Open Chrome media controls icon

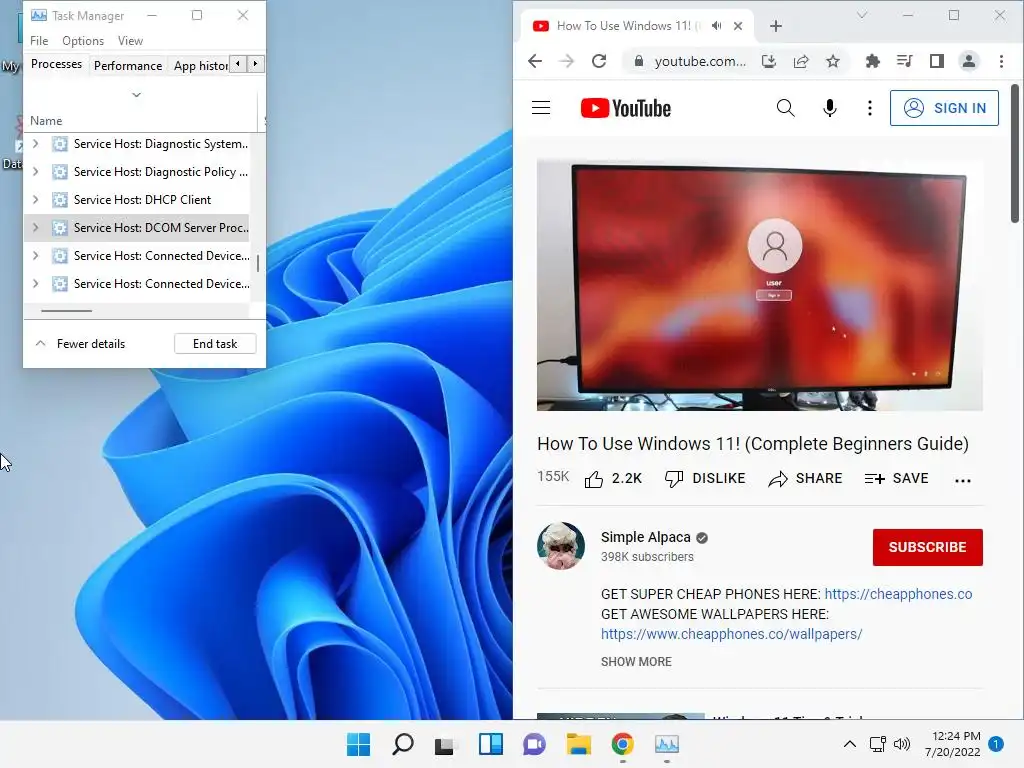(904, 61)
